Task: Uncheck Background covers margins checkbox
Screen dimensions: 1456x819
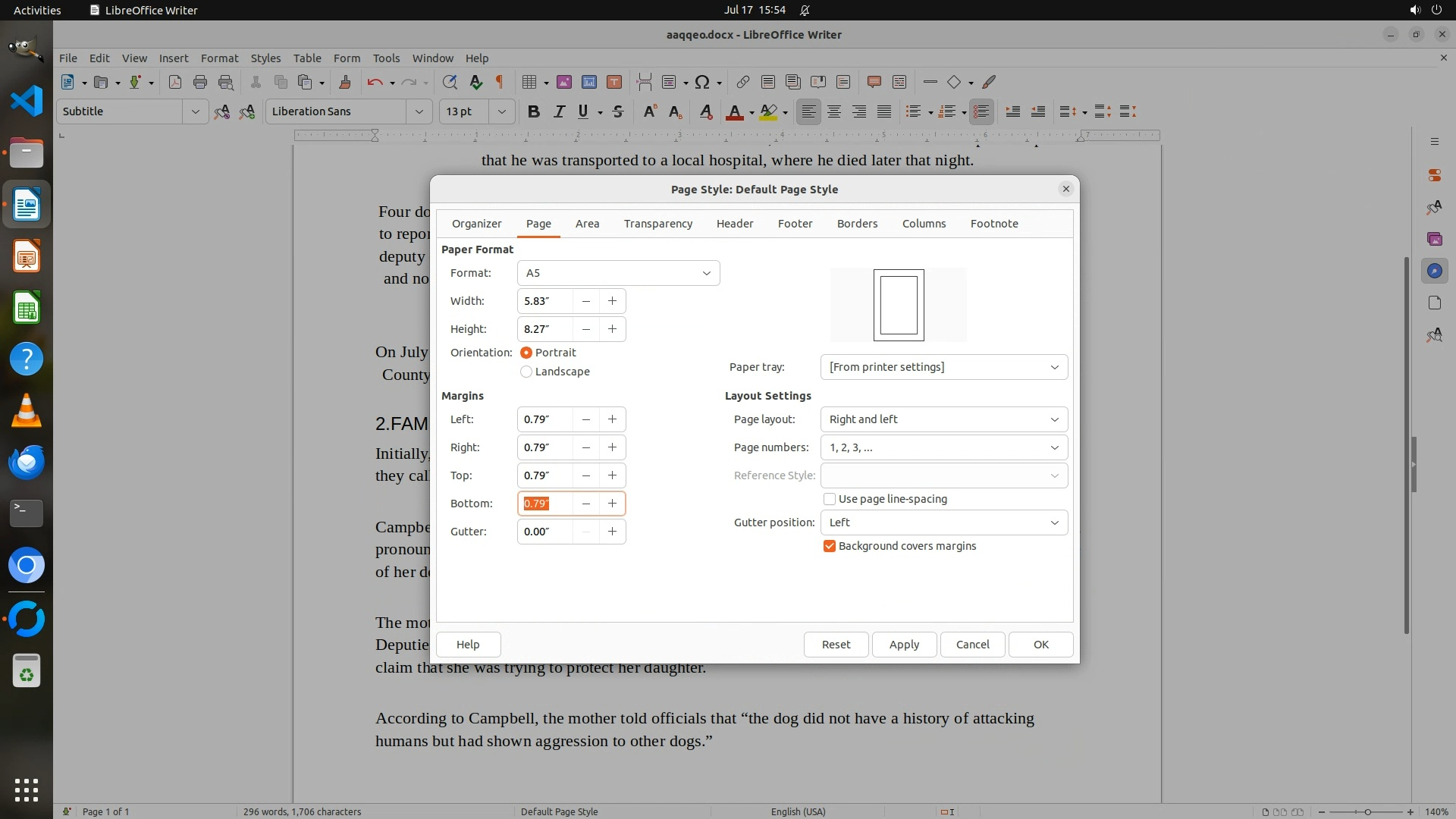Action: point(830,546)
